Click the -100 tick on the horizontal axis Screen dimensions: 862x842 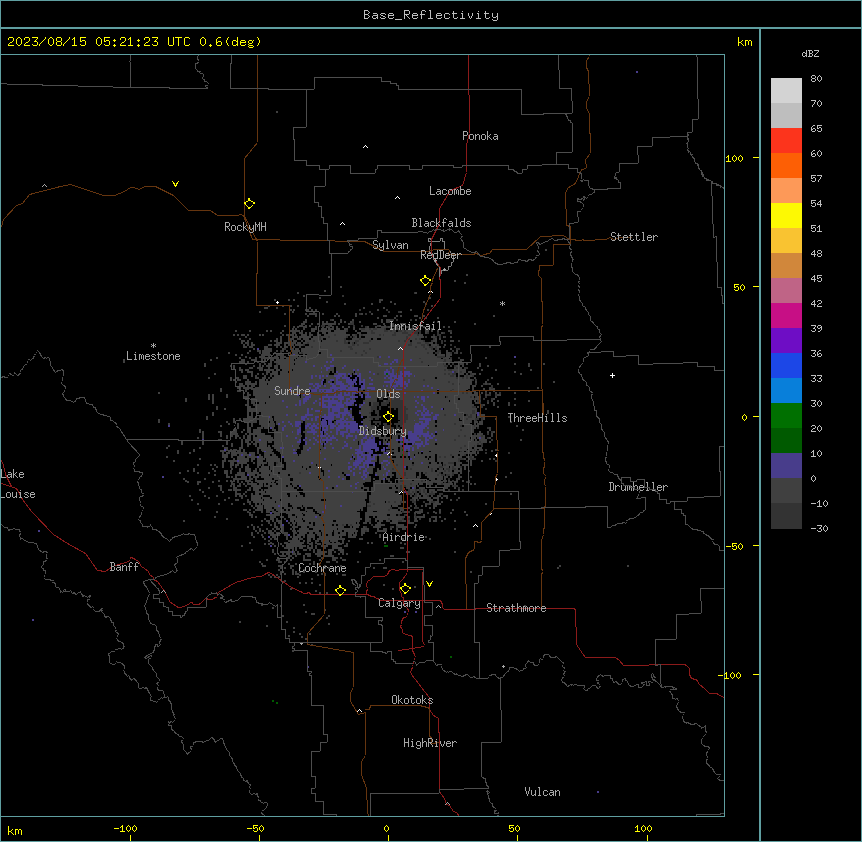[x=126, y=829]
